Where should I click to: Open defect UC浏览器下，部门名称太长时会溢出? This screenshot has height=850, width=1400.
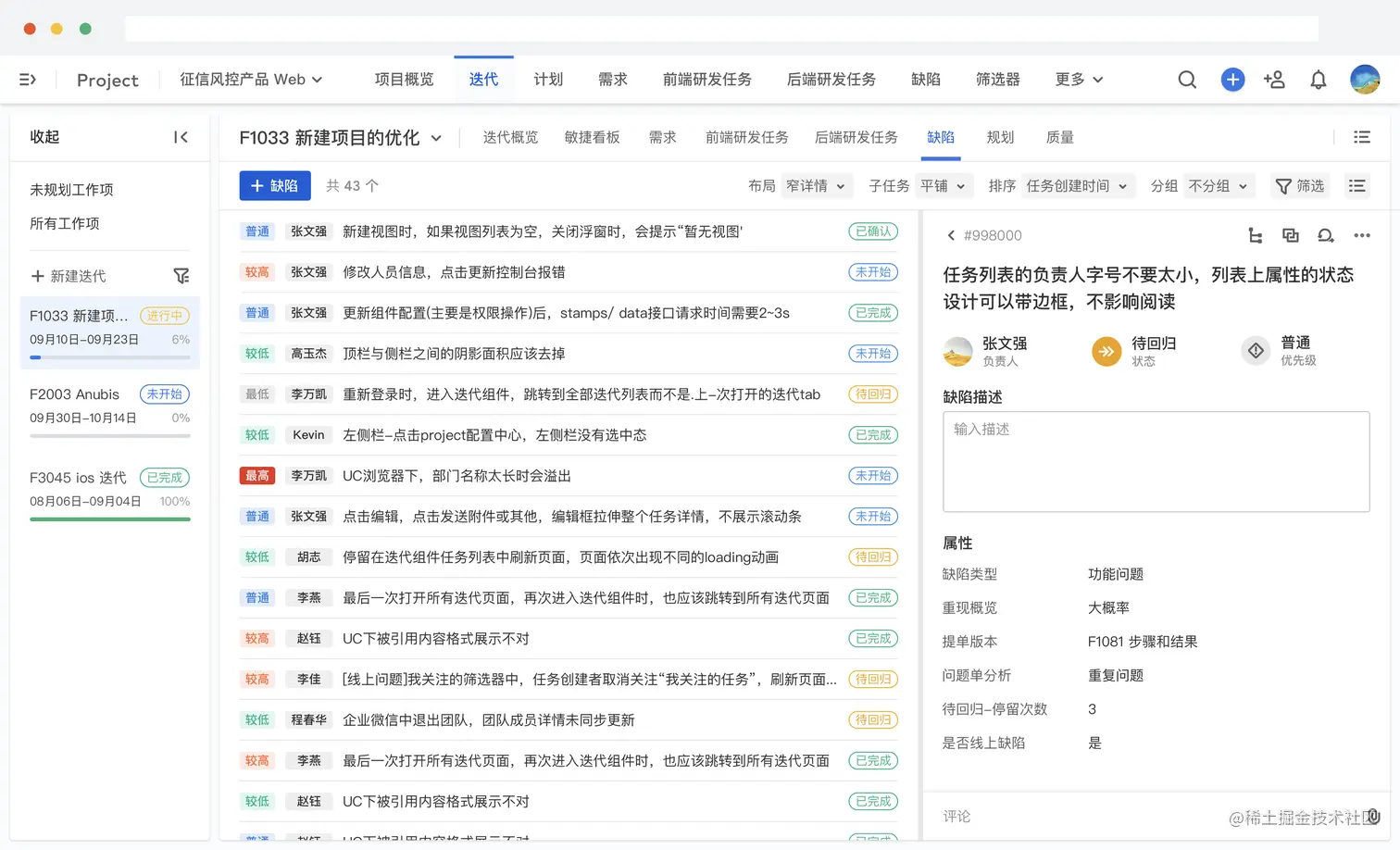(456, 476)
